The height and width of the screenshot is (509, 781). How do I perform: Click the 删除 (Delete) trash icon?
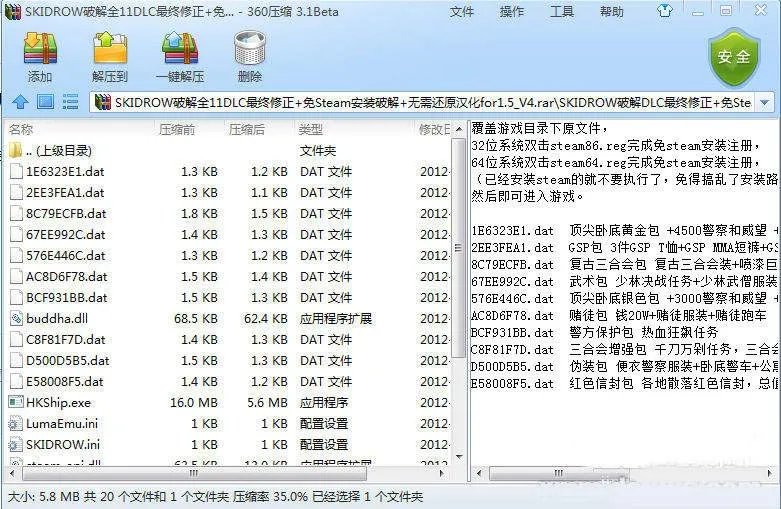250,48
